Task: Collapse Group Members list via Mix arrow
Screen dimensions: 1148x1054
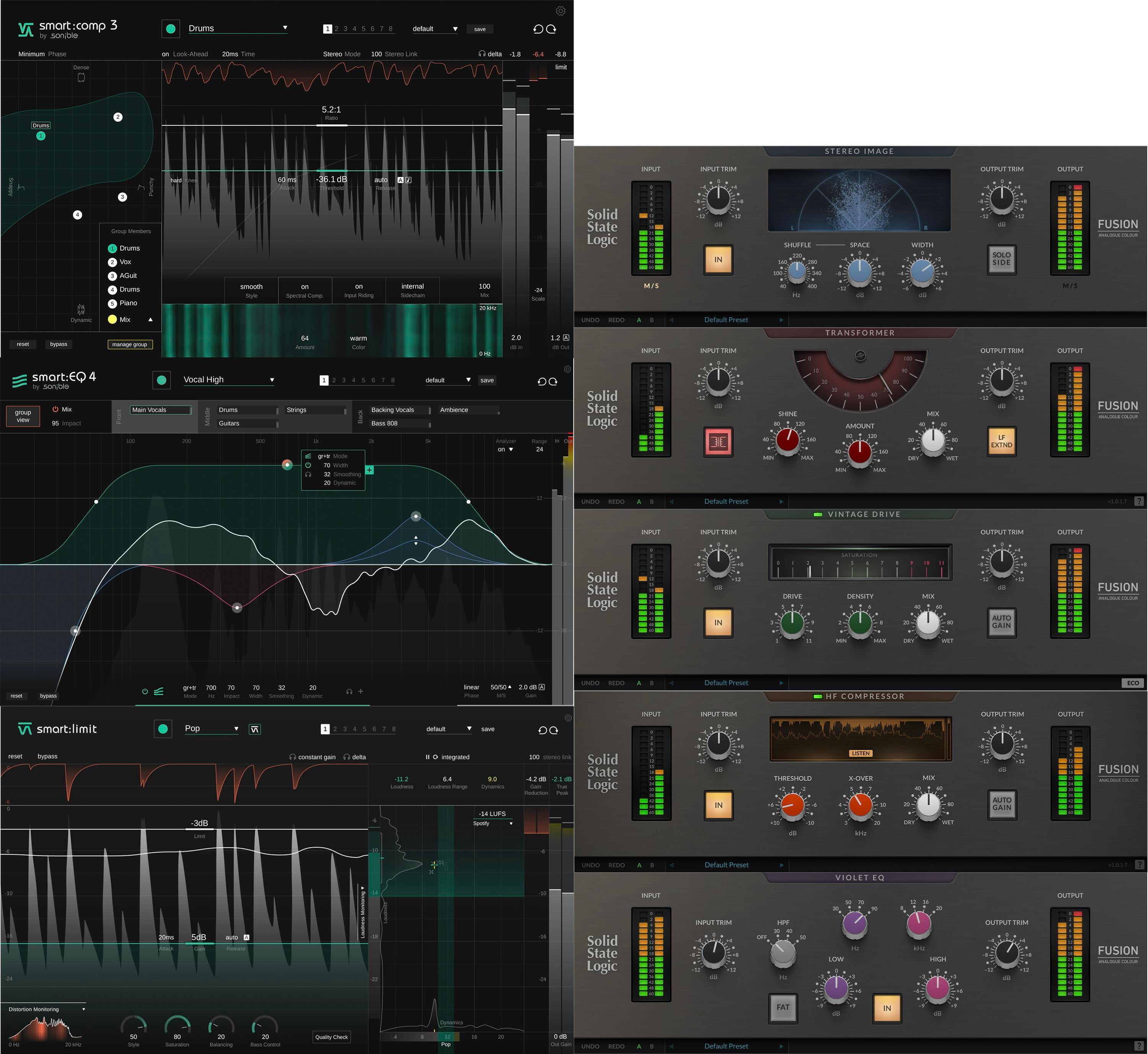Action: click(x=151, y=320)
